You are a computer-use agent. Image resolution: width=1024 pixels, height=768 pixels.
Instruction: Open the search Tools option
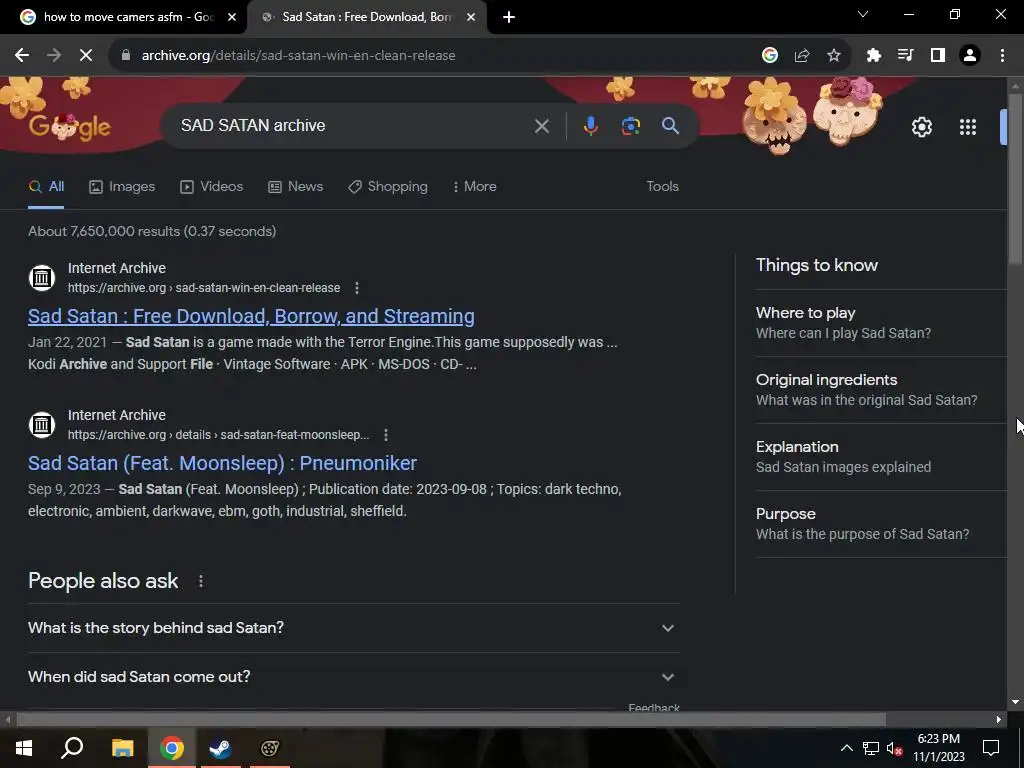coord(662,187)
